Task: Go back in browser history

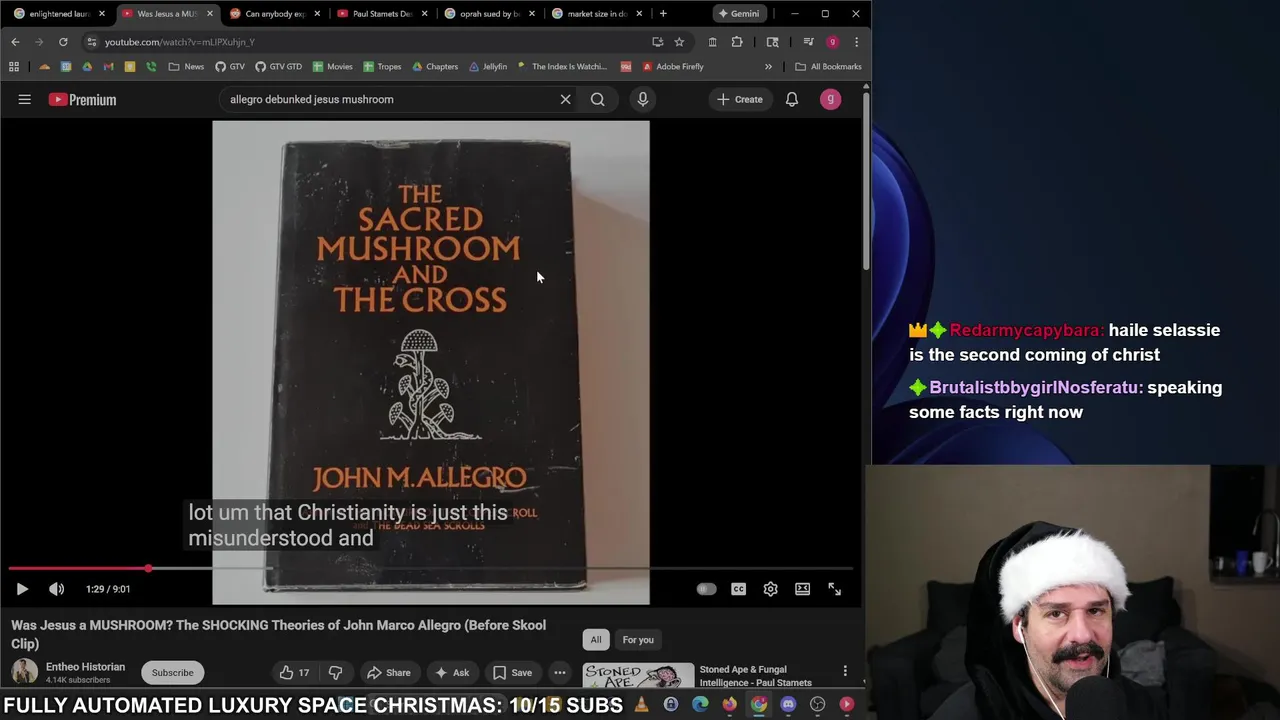Action: point(15,42)
